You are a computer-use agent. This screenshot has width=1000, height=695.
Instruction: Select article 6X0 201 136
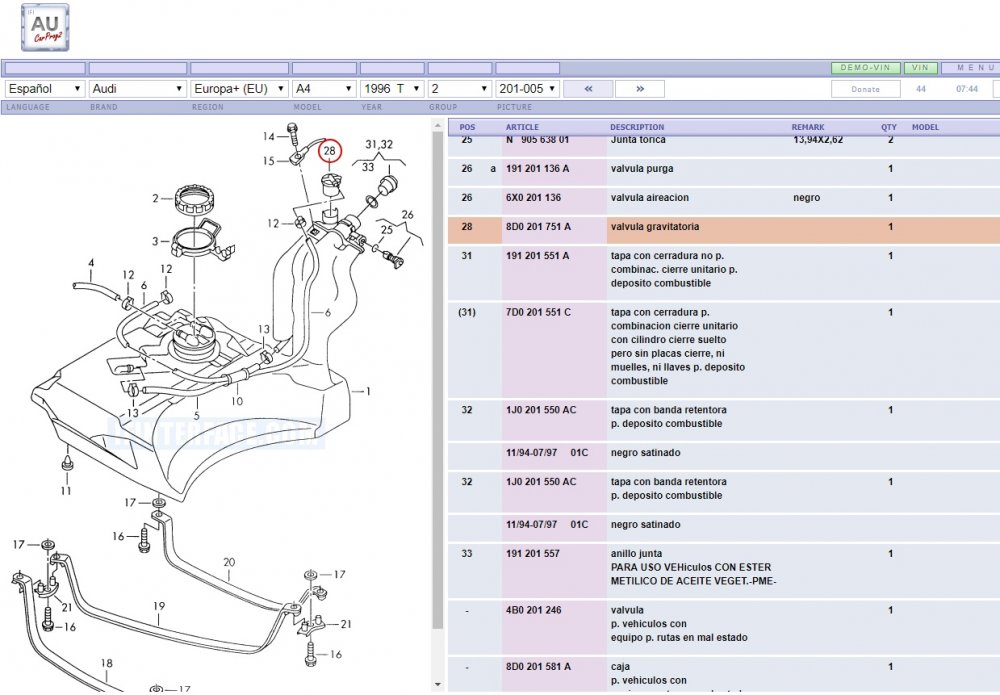(x=533, y=198)
